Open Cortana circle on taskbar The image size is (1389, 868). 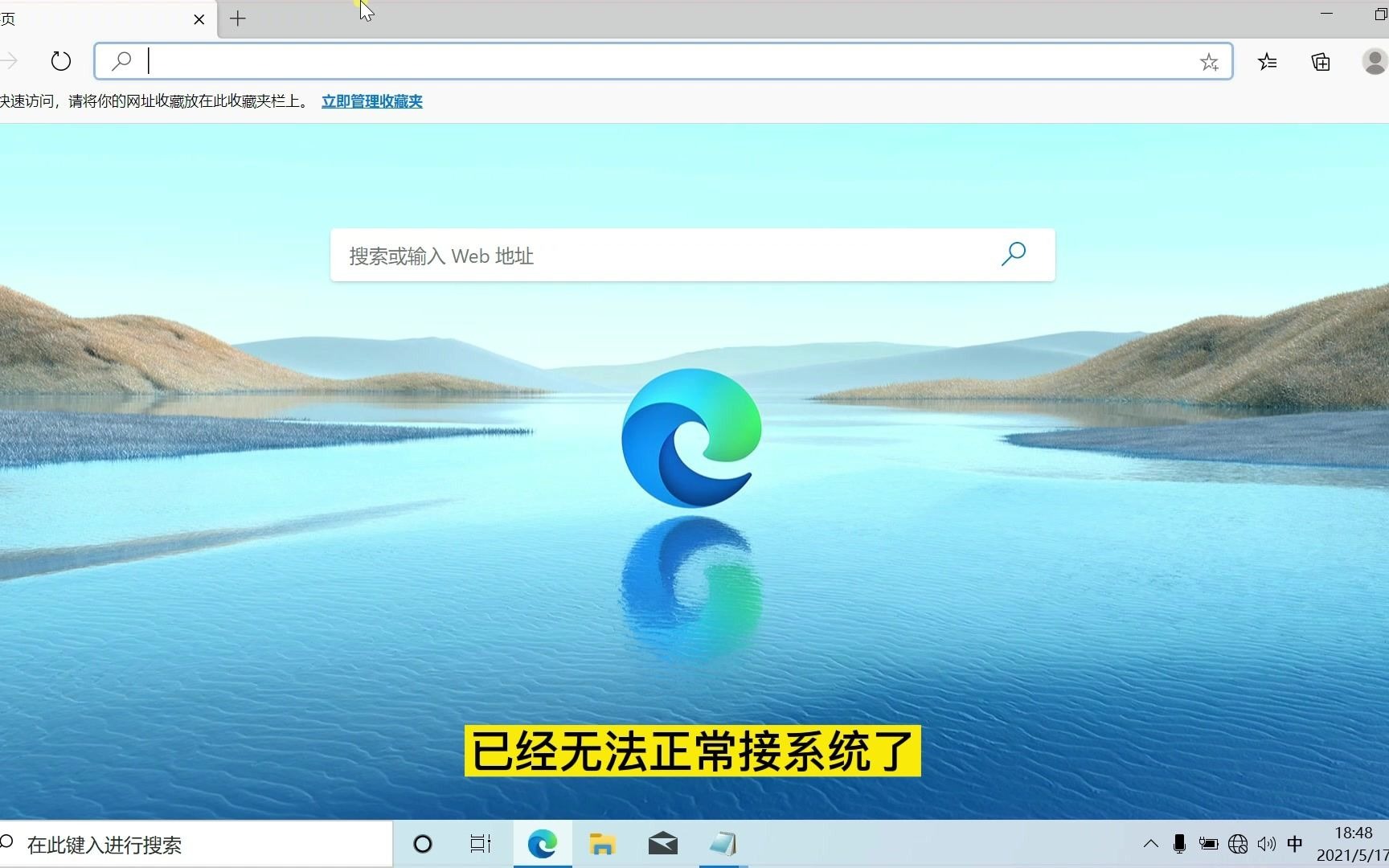click(423, 844)
